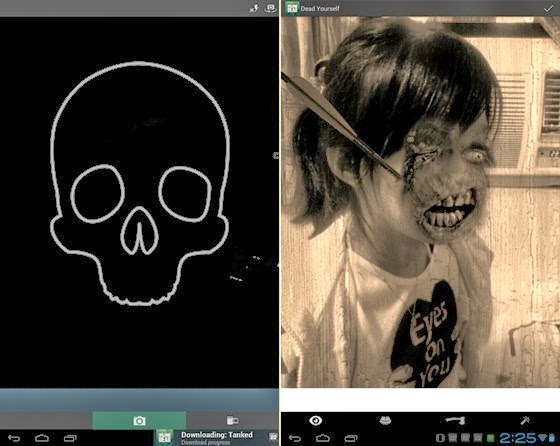The height and width of the screenshot is (446, 560).
Task: Go back in the left screen
Action: (14, 438)
